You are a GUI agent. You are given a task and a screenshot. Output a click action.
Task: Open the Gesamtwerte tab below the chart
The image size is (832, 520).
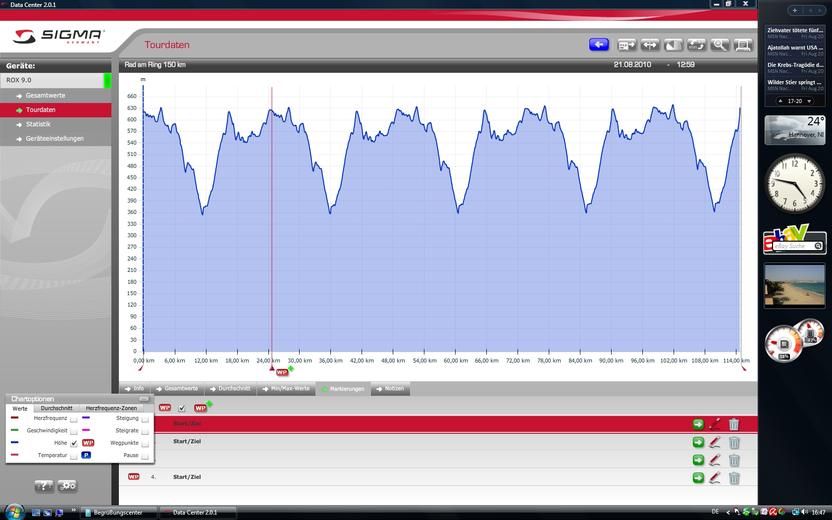(177, 389)
